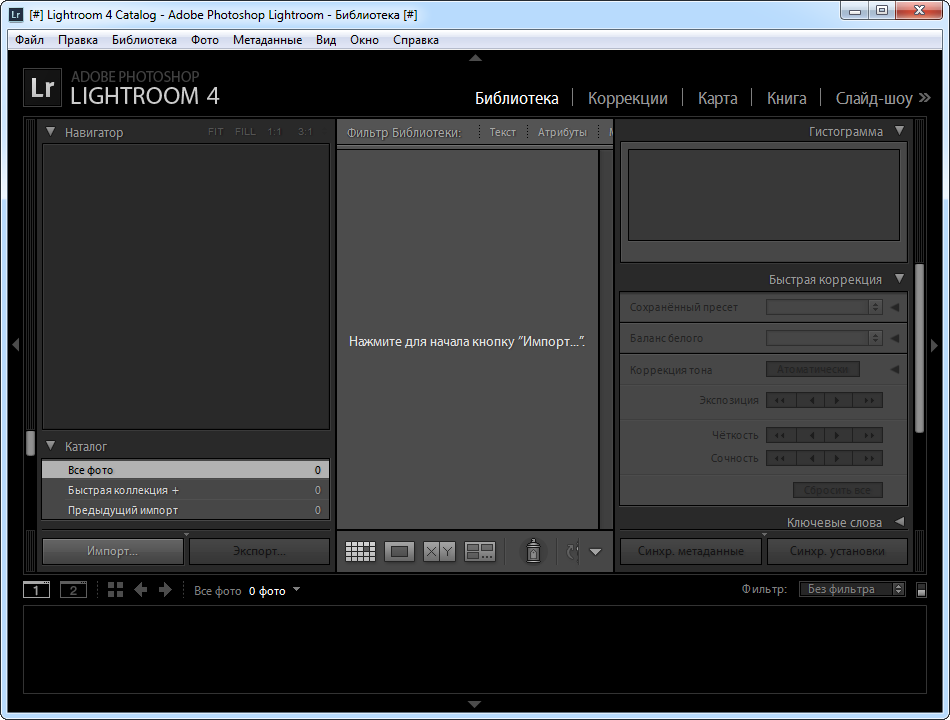The width and height of the screenshot is (950, 720).
Task: Increase Clarity (Чёткость) by small step
Action: click(839, 435)
